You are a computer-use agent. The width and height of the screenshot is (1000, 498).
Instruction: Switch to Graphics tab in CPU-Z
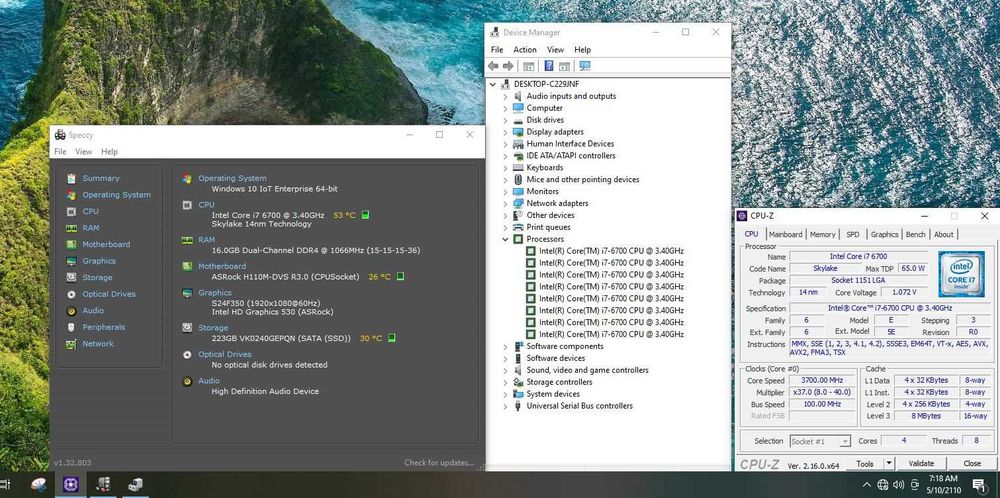tap(885, 235)
